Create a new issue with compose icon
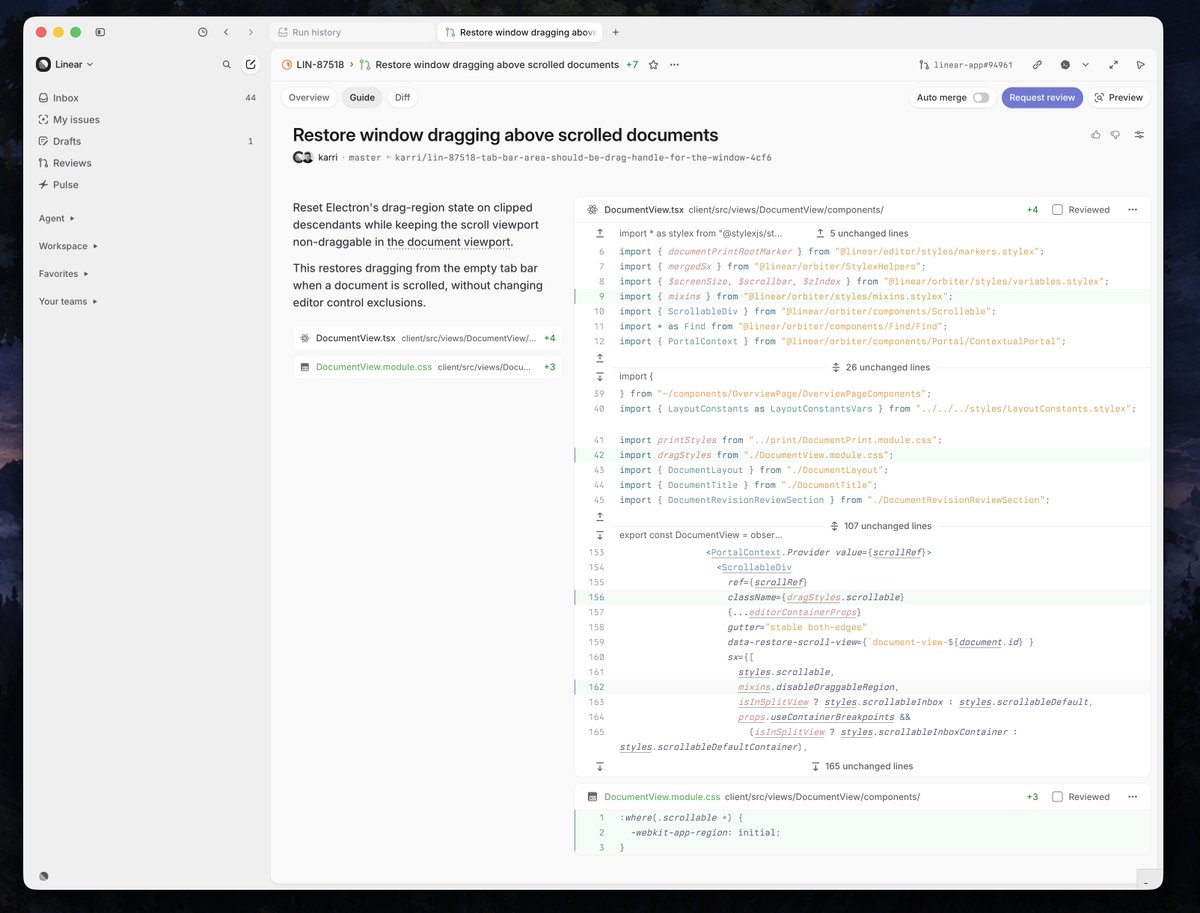 (x=251, y=64)
